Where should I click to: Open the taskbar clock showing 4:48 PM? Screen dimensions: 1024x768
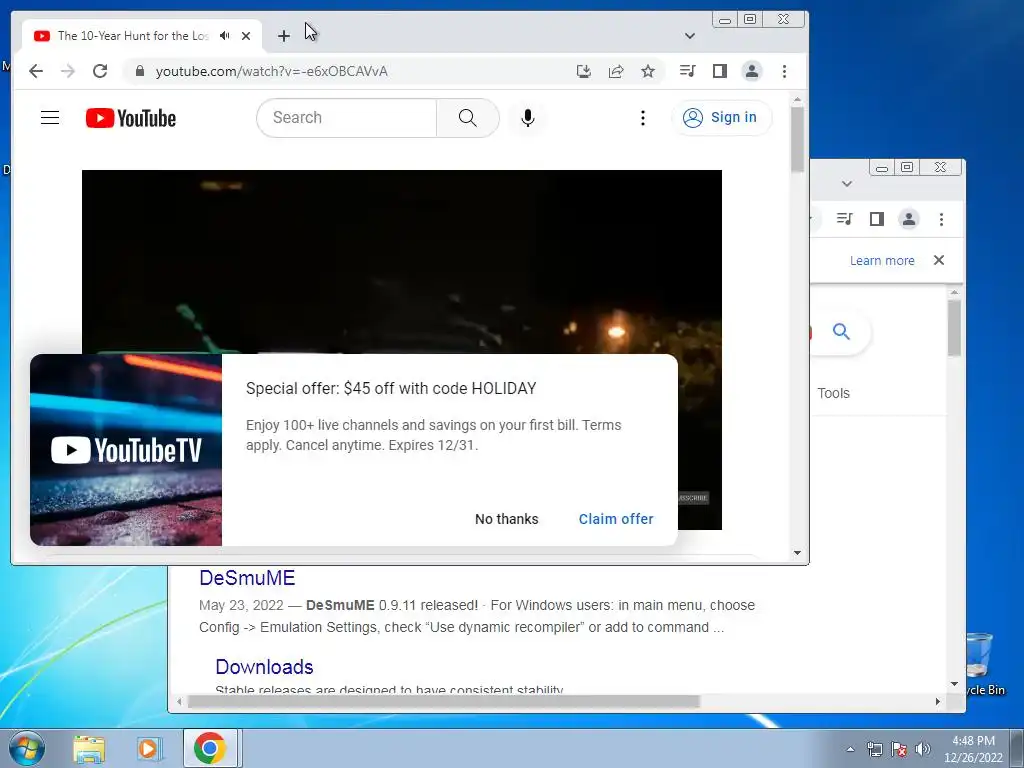(973, 749)
